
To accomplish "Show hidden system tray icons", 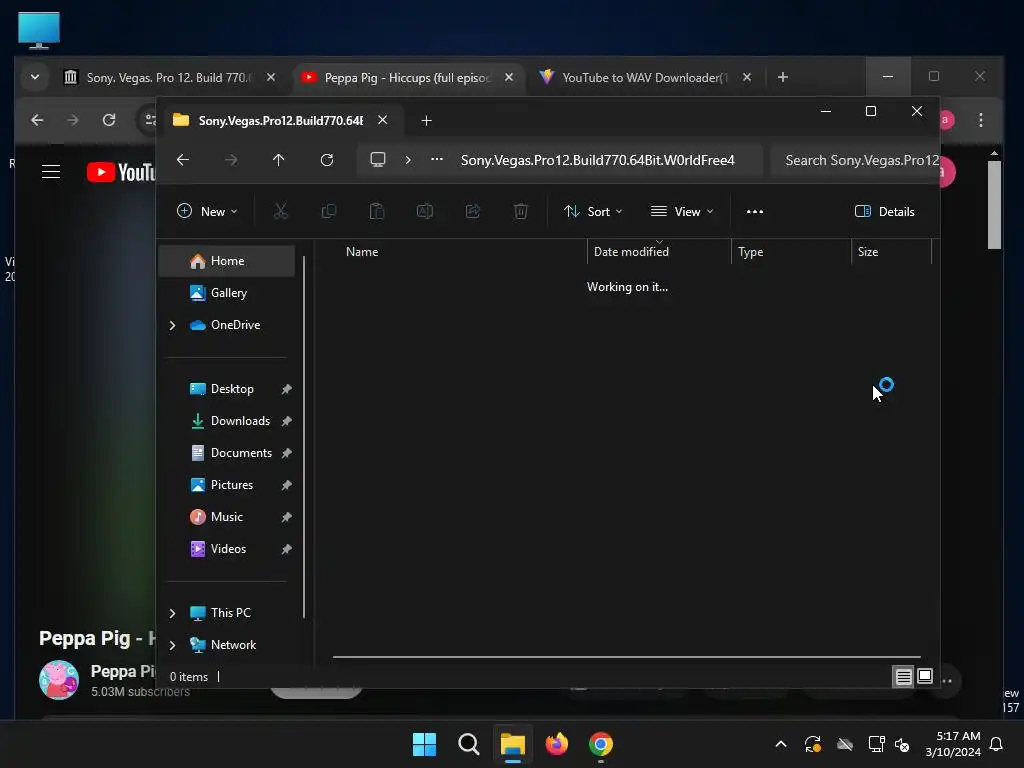I will coord(780,744).
